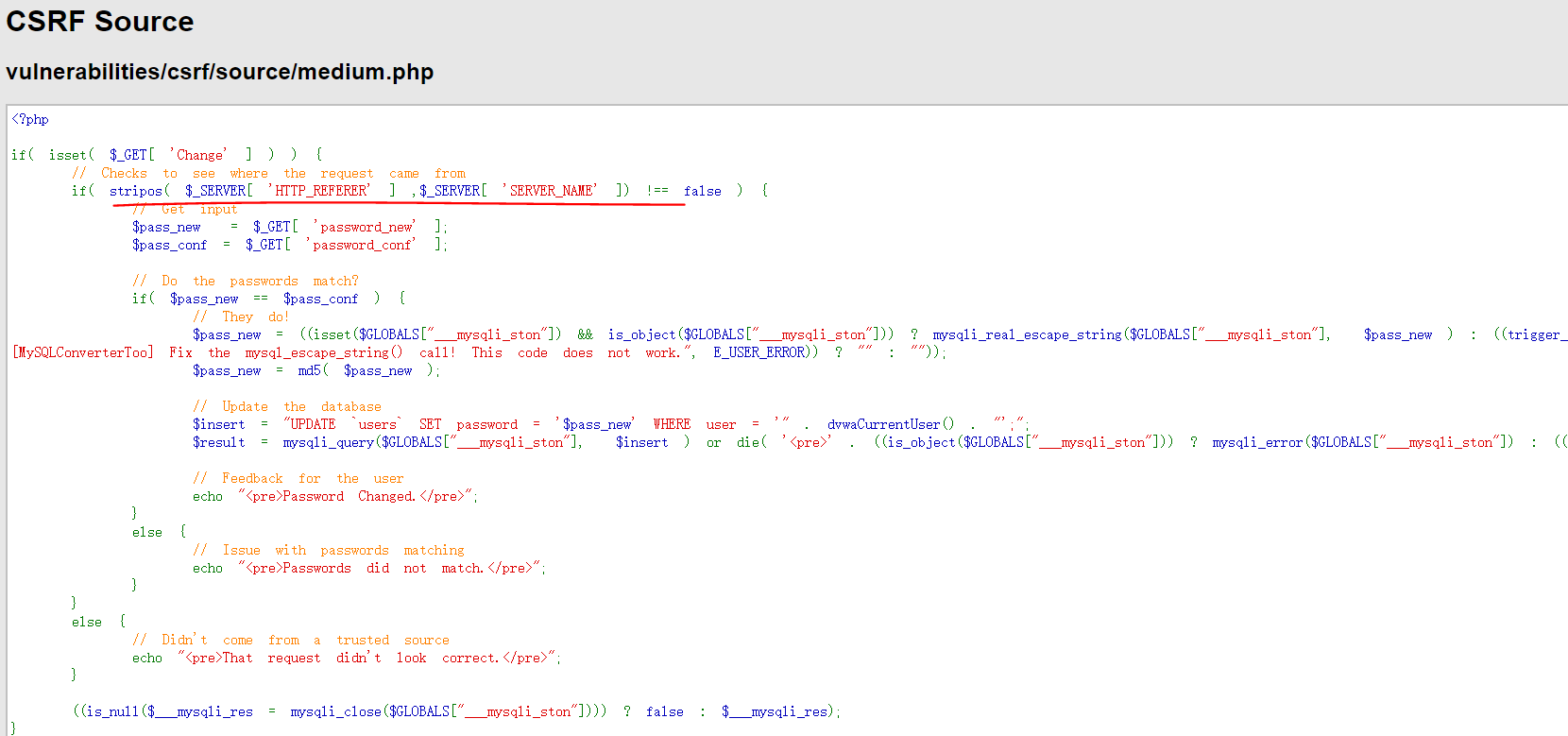Click the "!== false" comparison
The width and height of the screenshot is (1568, 736).
[684, 191]
